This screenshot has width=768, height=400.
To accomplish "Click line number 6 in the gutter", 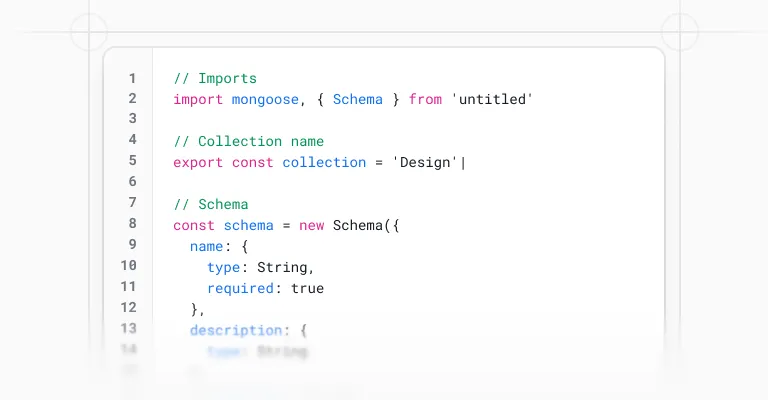I will coord(132,182).
